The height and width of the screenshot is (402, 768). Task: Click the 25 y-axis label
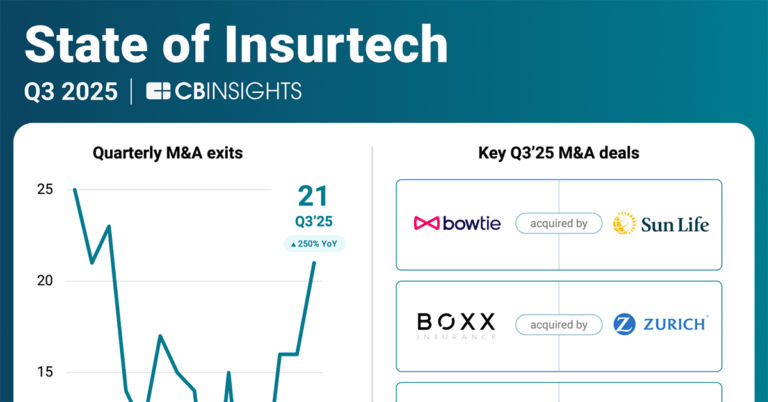point(45,189)
